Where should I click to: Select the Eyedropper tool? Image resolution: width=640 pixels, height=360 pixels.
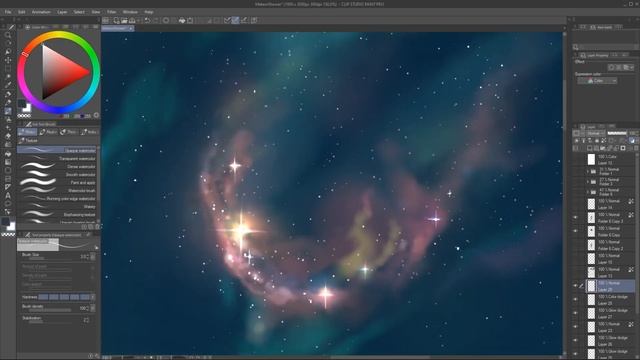tap(8, 85)
